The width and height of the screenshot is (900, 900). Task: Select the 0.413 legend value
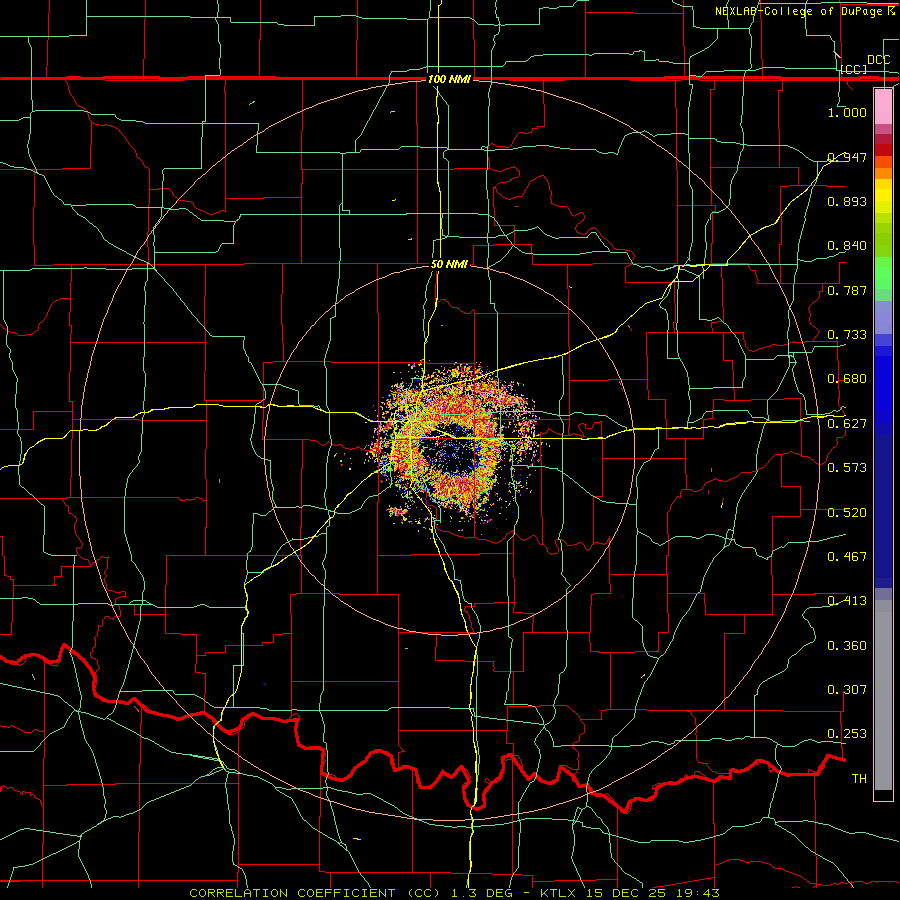coord(847,601)
